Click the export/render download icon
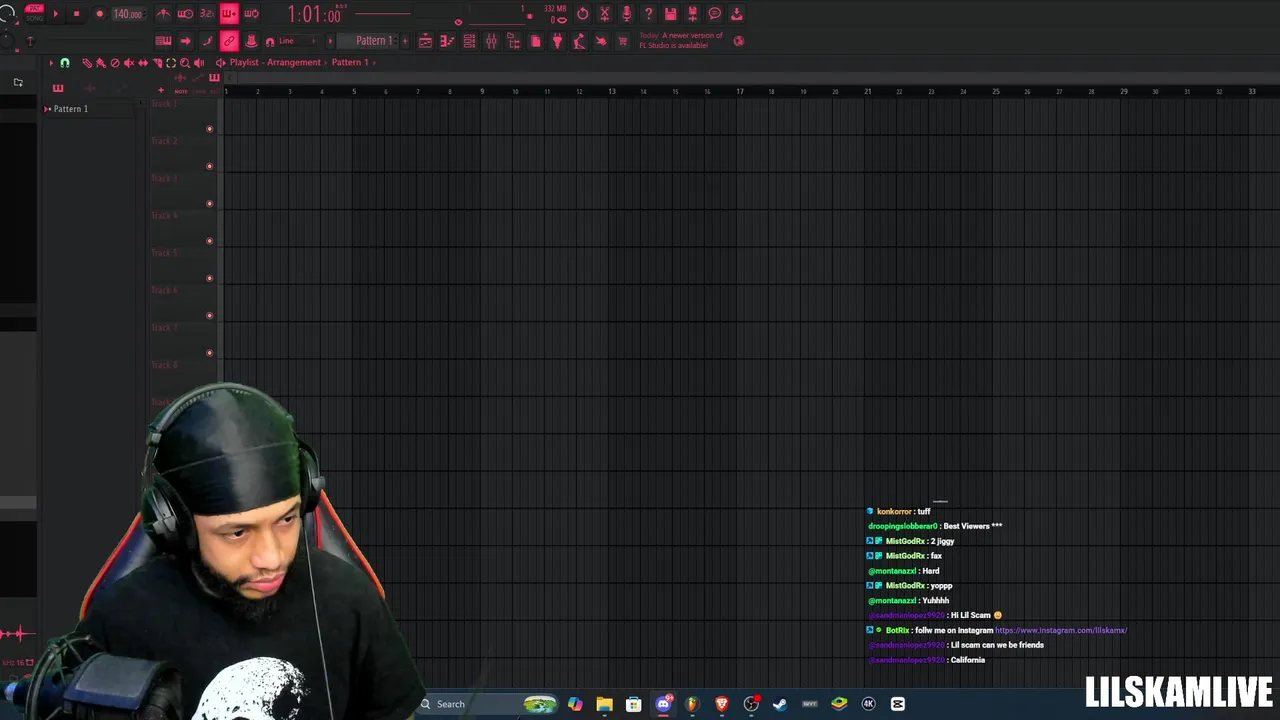This screenshot has height=720, width=1280. pyautogui.click(x=737, y=14)
